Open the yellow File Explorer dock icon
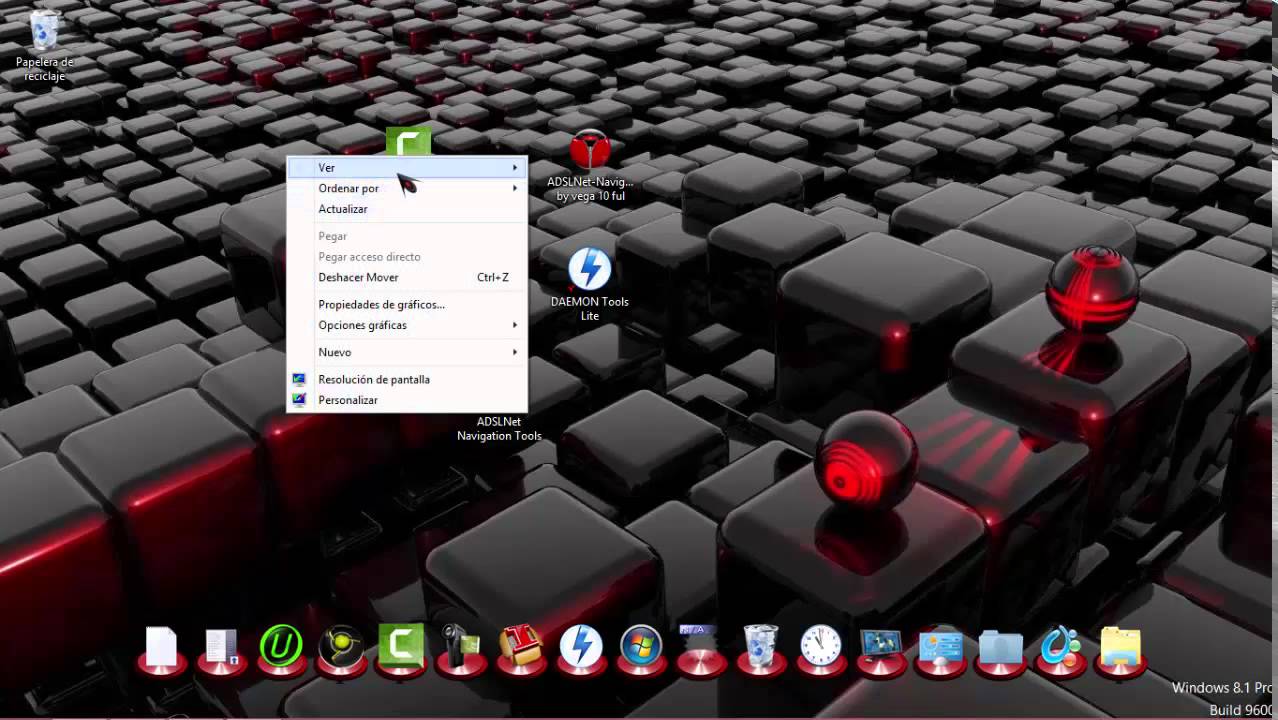This screenshot has height=720, width=1278. click(1121, 647)
